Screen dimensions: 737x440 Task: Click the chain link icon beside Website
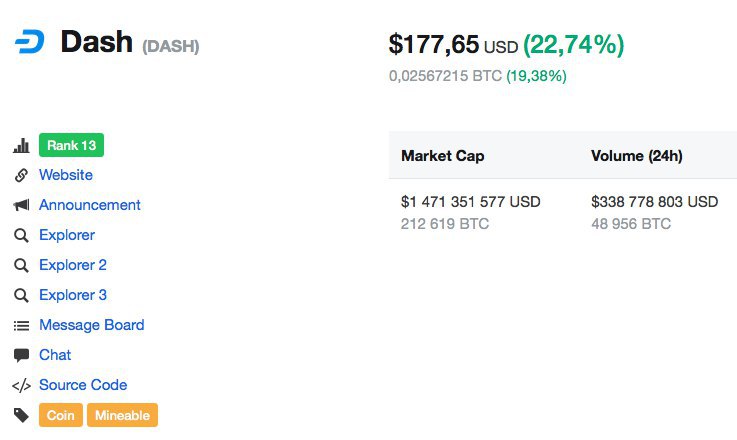coord(21,175)
